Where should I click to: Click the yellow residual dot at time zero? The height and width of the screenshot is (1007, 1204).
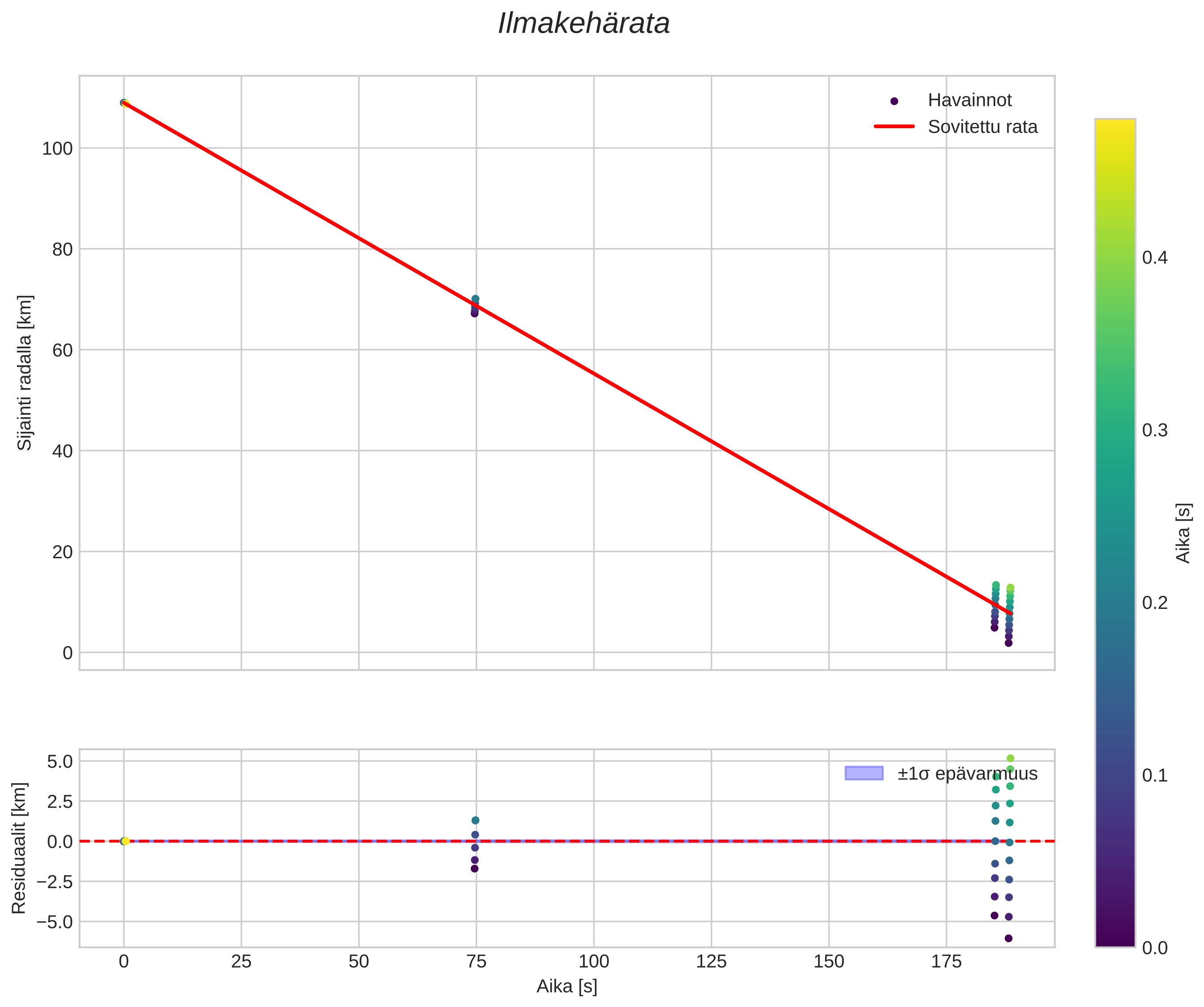click(126, 842)
